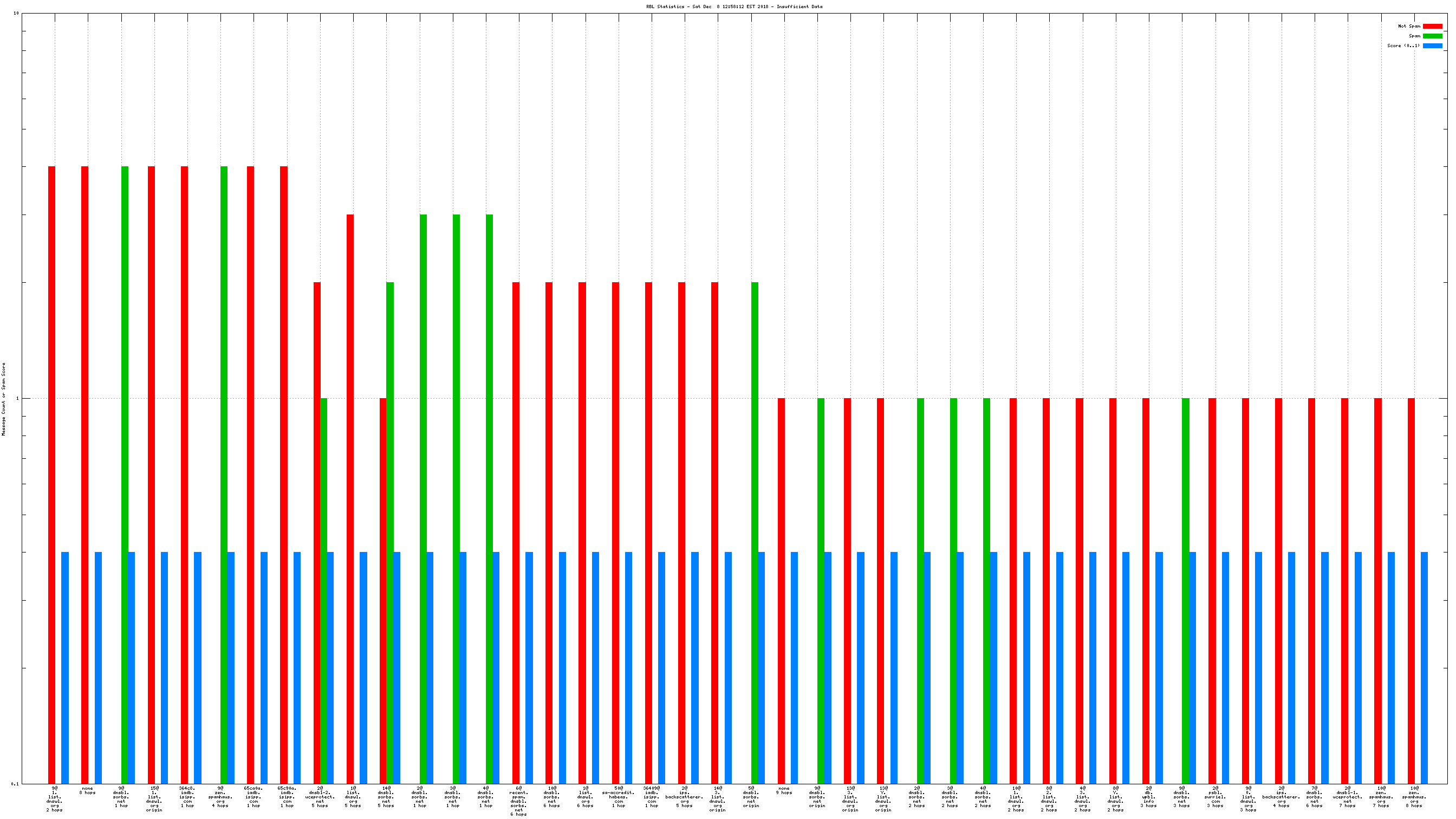Click the green bar above '5@ dnsbl.sorbs.net origin'
Viewport: 1456px width, 819px height.
[755, 532]
